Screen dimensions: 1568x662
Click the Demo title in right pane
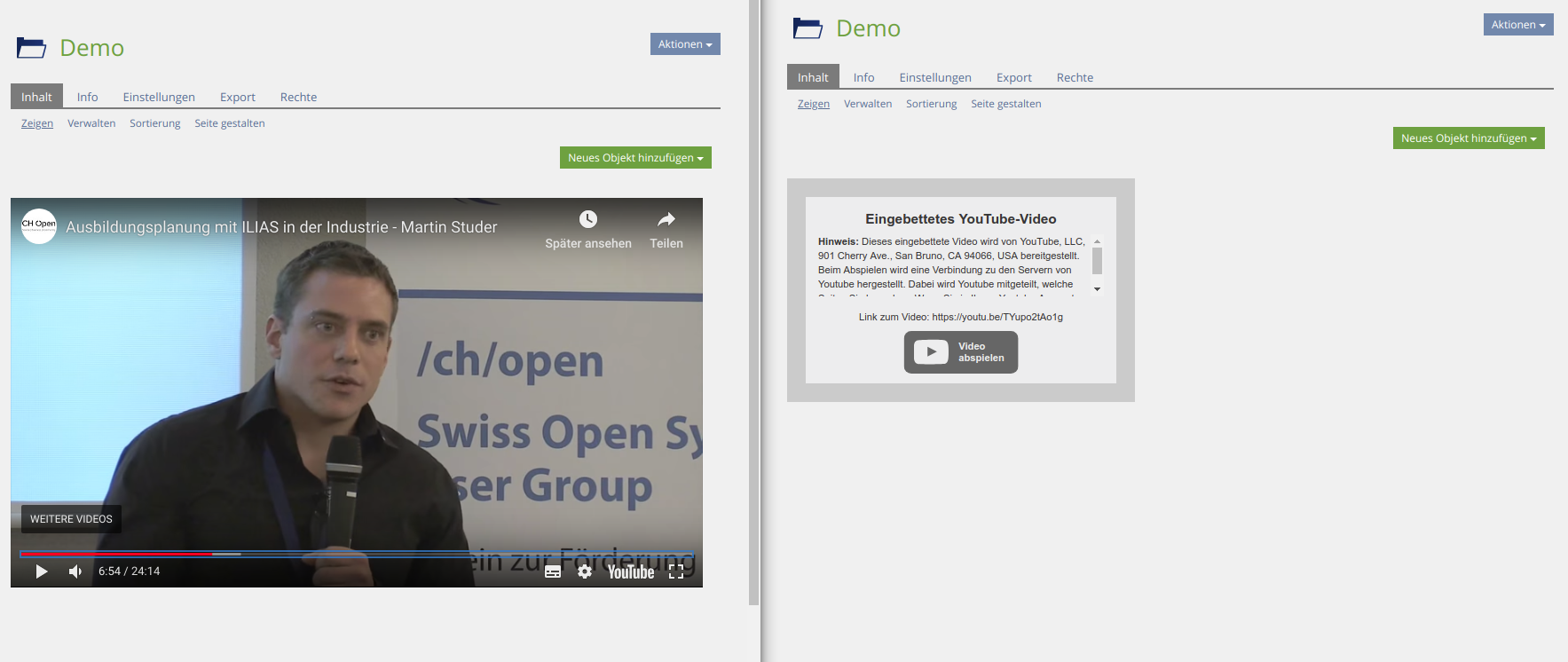869,28
